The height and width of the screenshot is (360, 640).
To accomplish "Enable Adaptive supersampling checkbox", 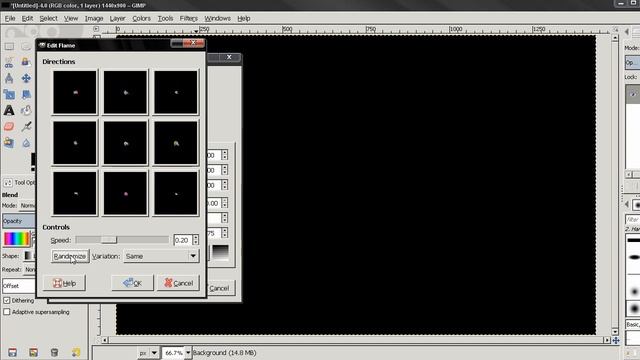I will coord(7,312).
